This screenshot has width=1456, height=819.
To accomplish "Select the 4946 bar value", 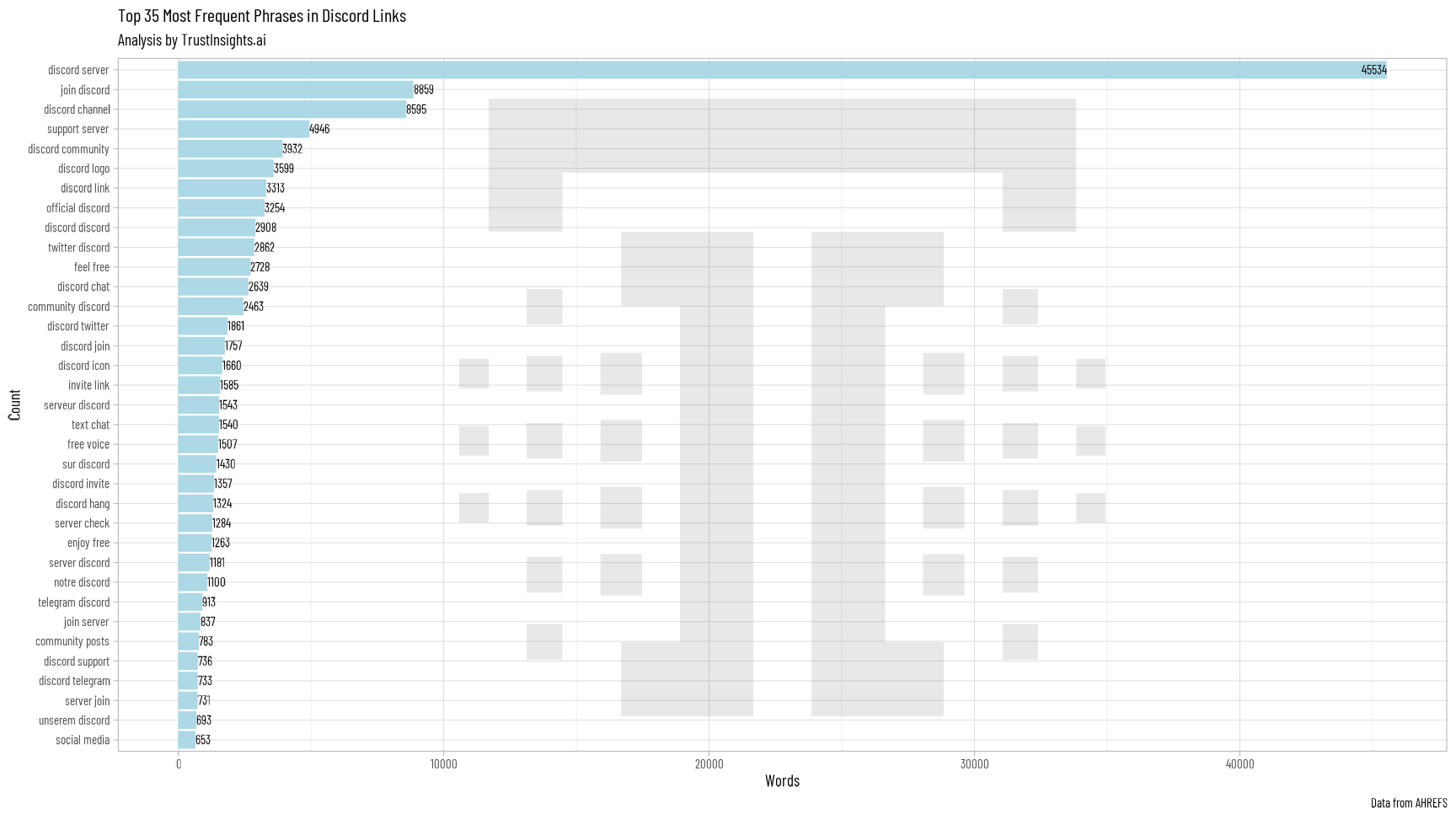I will point(319,129).
